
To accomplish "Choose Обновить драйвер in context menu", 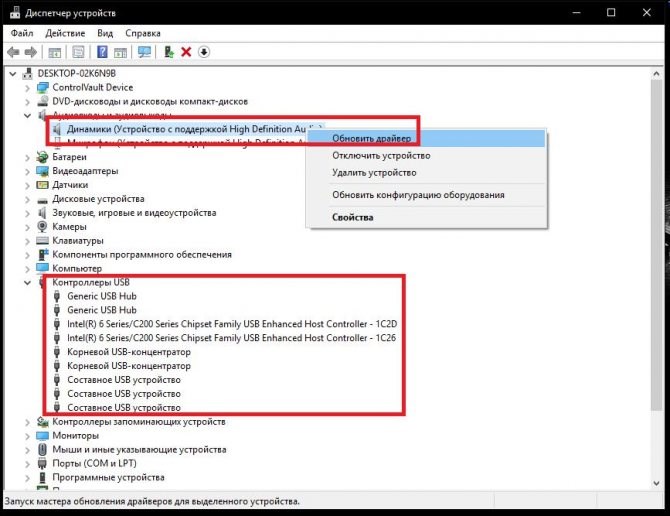I will point(372,137).
